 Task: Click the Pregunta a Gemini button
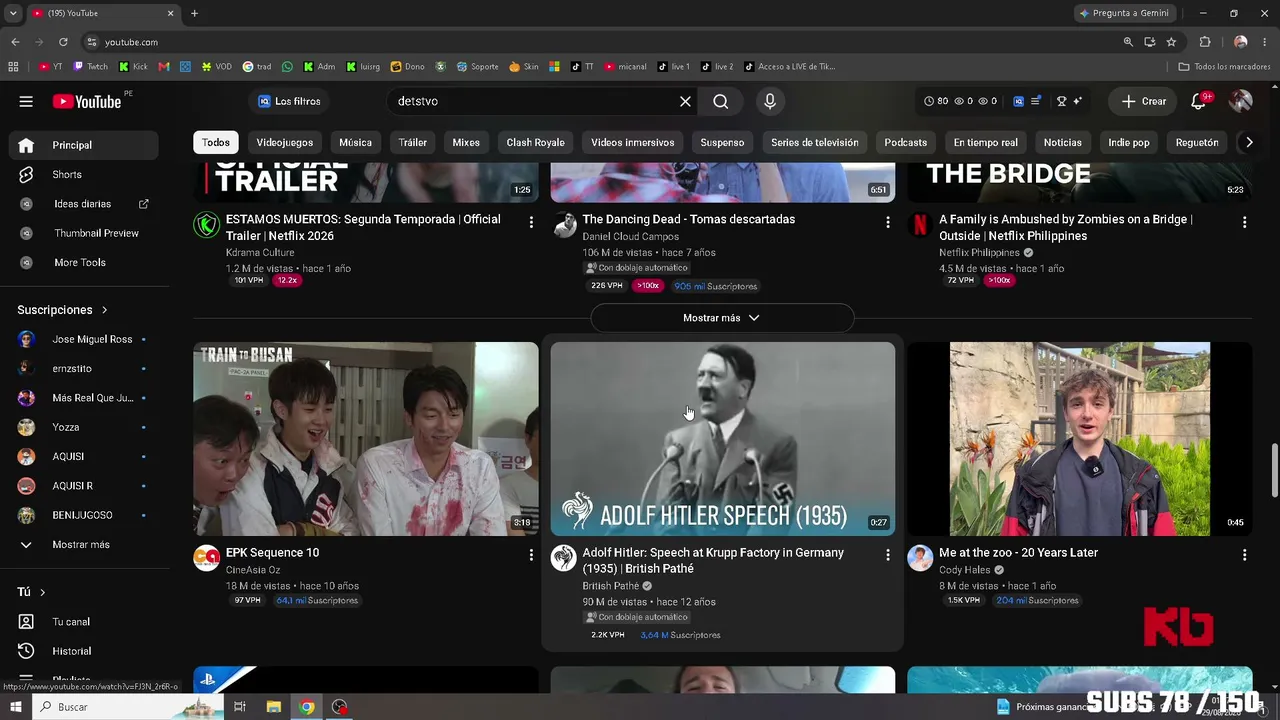(x=1123, y=13)
